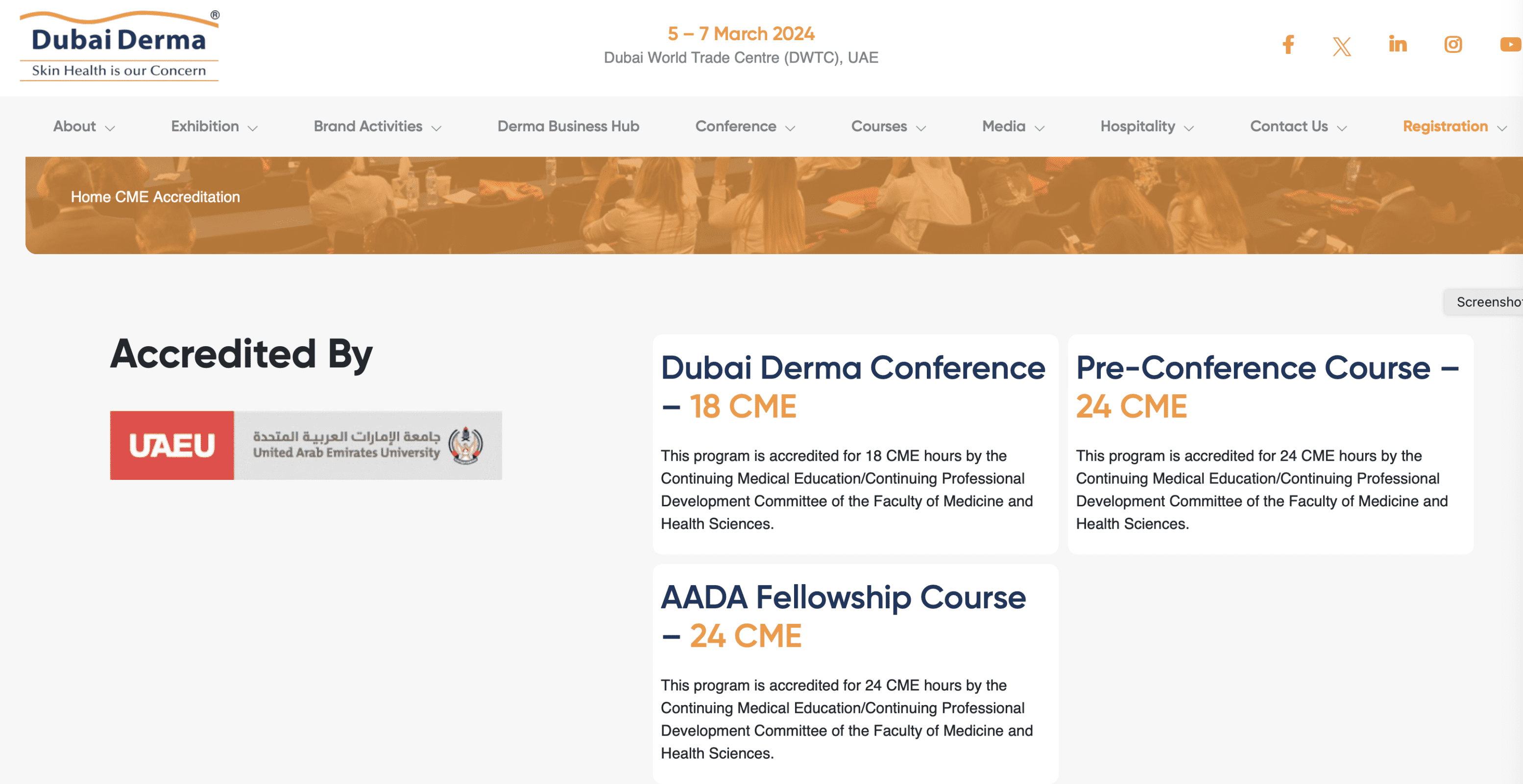Open the YouTube social icon
Screen dimensions: 1523x784
1511,45
